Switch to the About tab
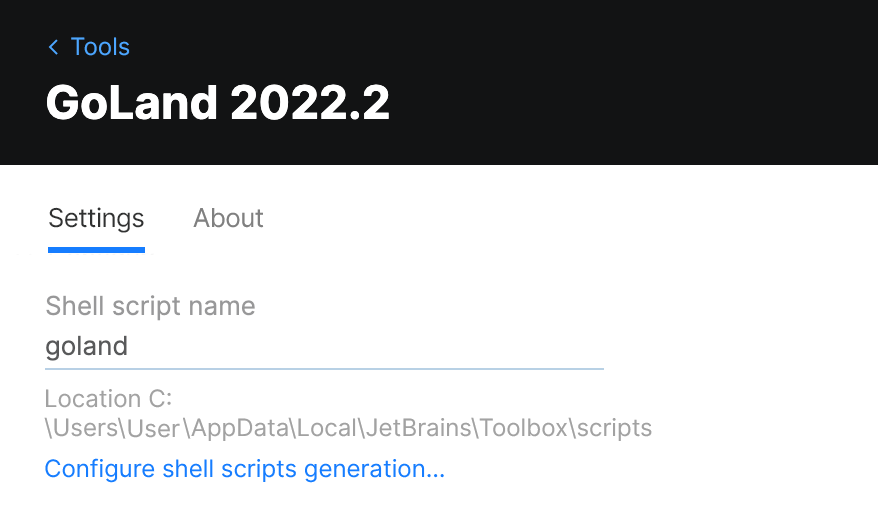 click(228, 218)
